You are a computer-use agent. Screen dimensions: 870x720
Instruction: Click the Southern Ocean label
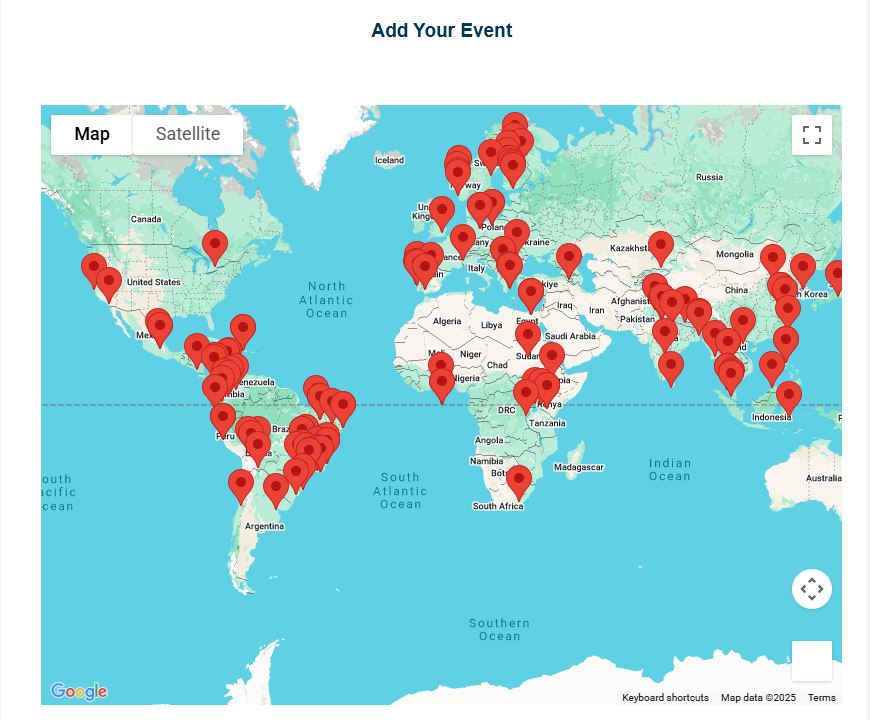(499, 630)
